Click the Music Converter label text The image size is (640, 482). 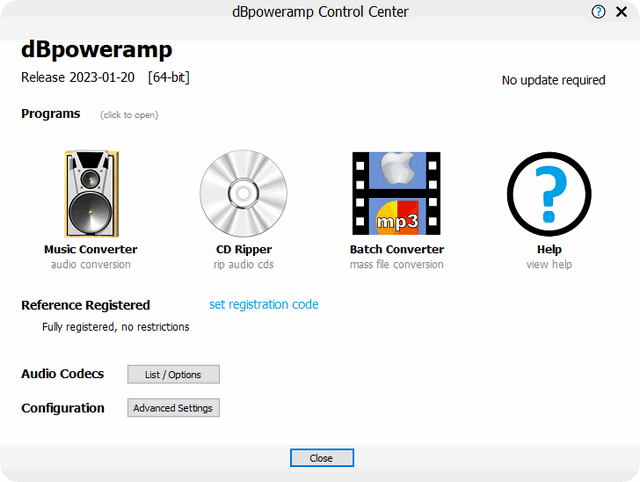click(x=91, y=249)
